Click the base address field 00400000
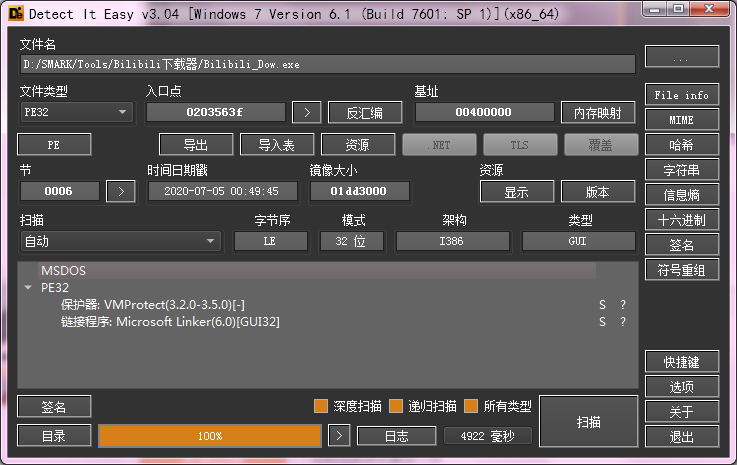The width and height of the screenshot is (737, 465). point(484,112)
